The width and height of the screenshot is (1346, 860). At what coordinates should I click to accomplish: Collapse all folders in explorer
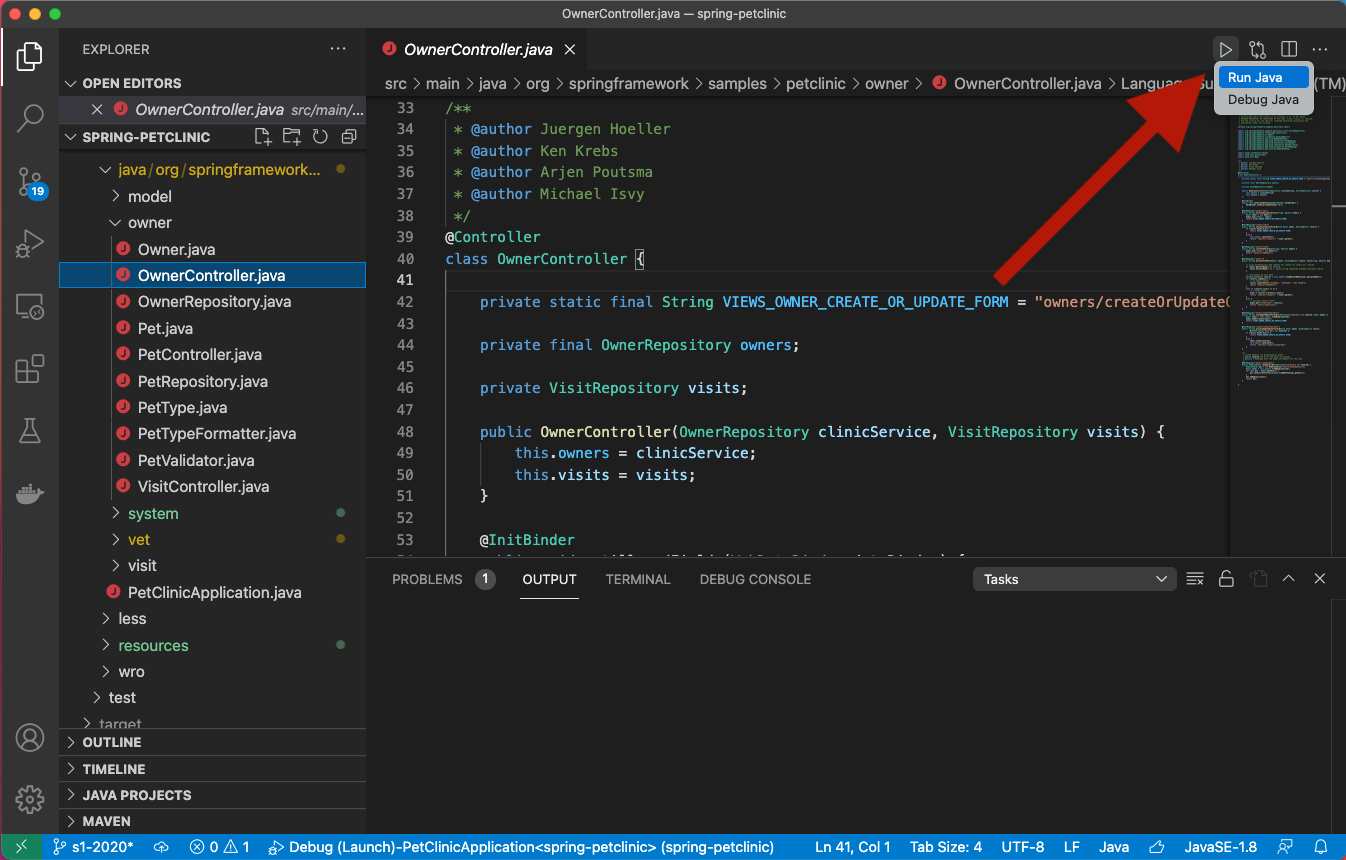(x=349, y=137)
